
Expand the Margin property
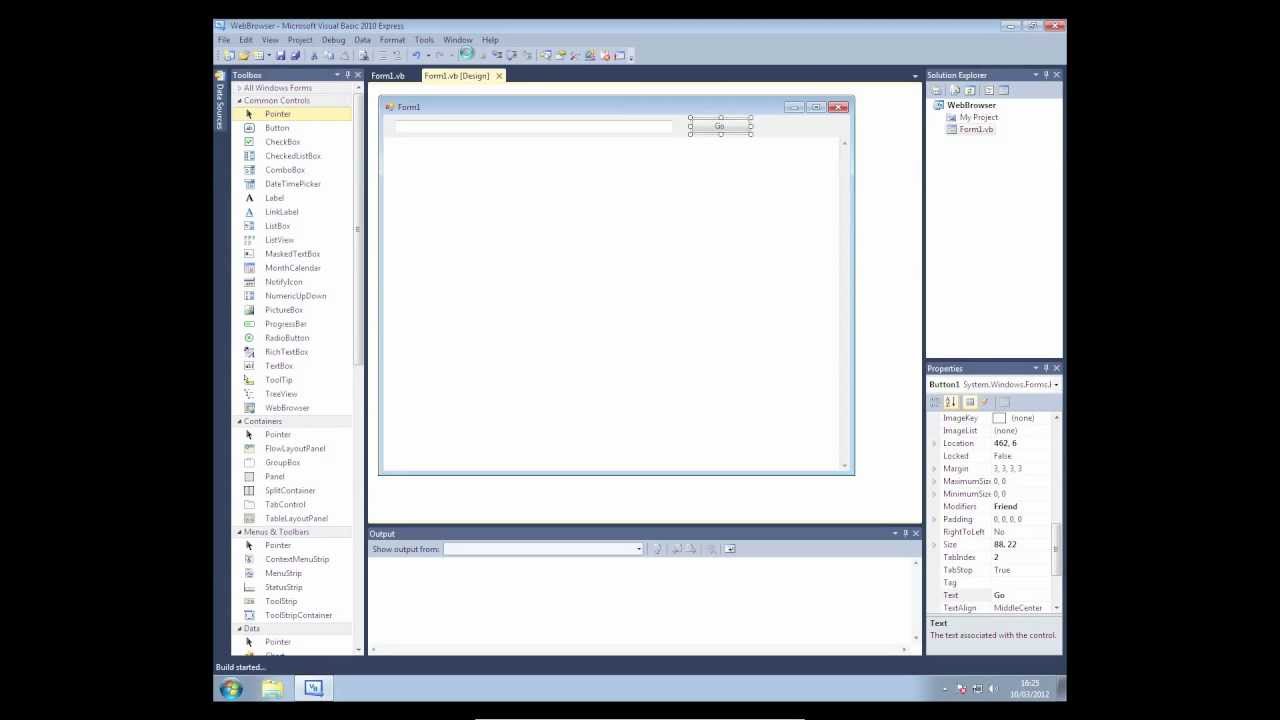tap(935, 469)
